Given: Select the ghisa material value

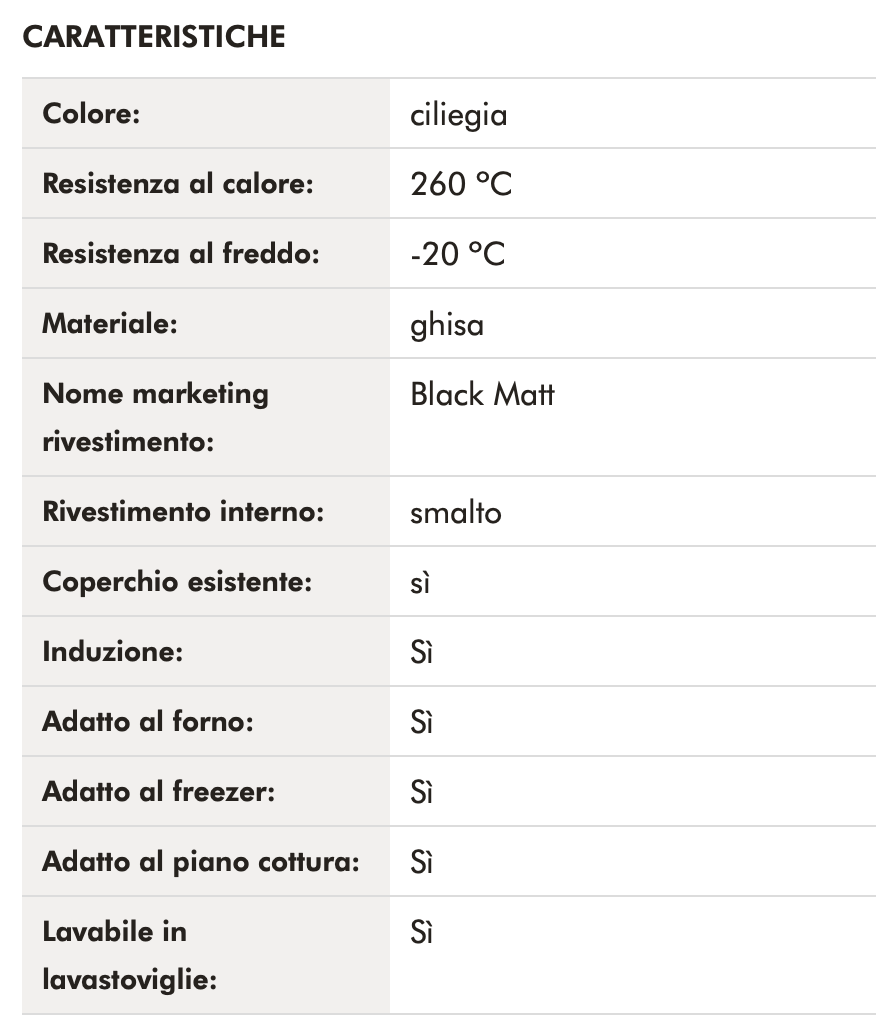Looking at the screenshot, I should (446, 325).
